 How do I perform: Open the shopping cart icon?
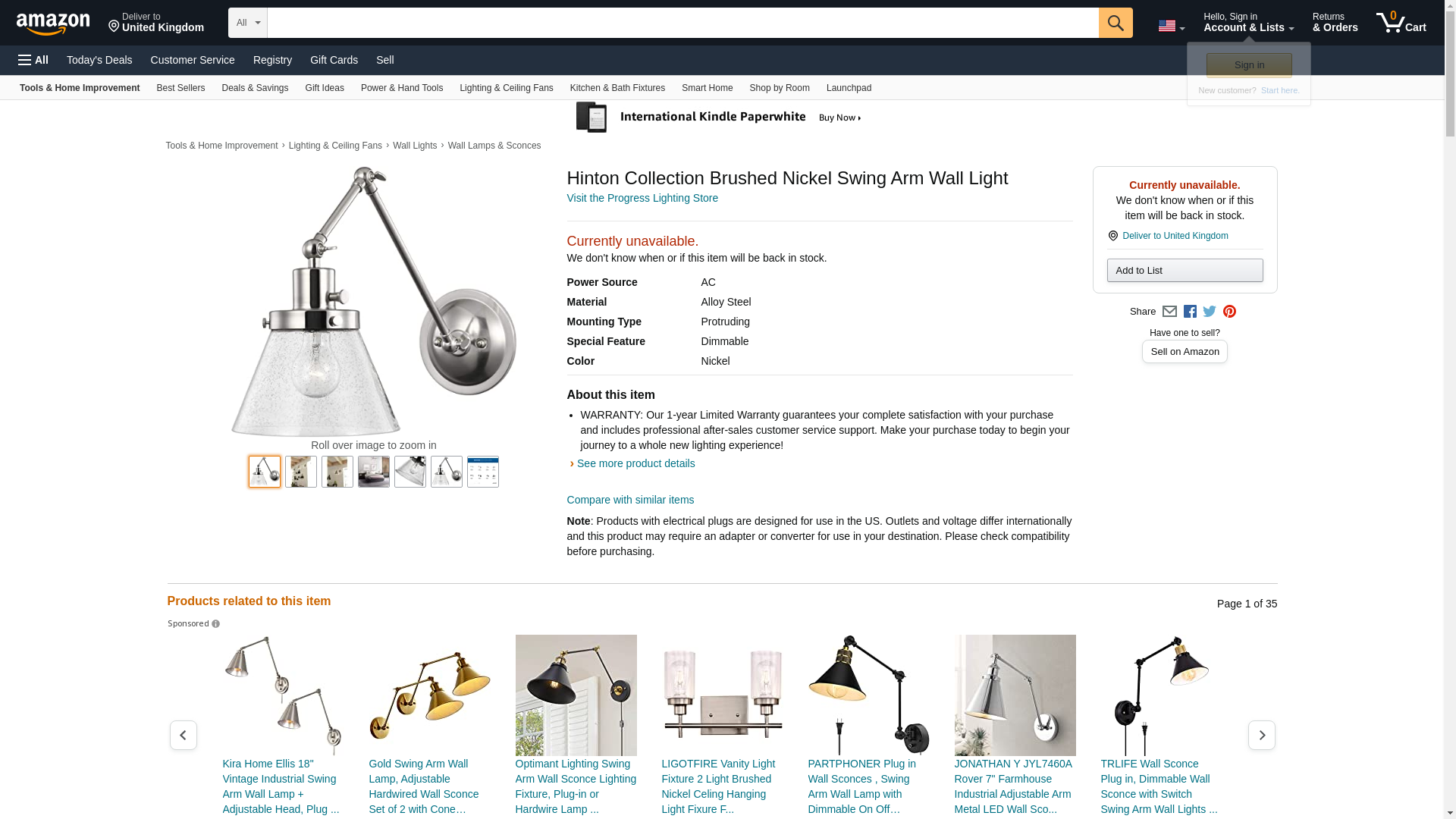coord(1401,23)
